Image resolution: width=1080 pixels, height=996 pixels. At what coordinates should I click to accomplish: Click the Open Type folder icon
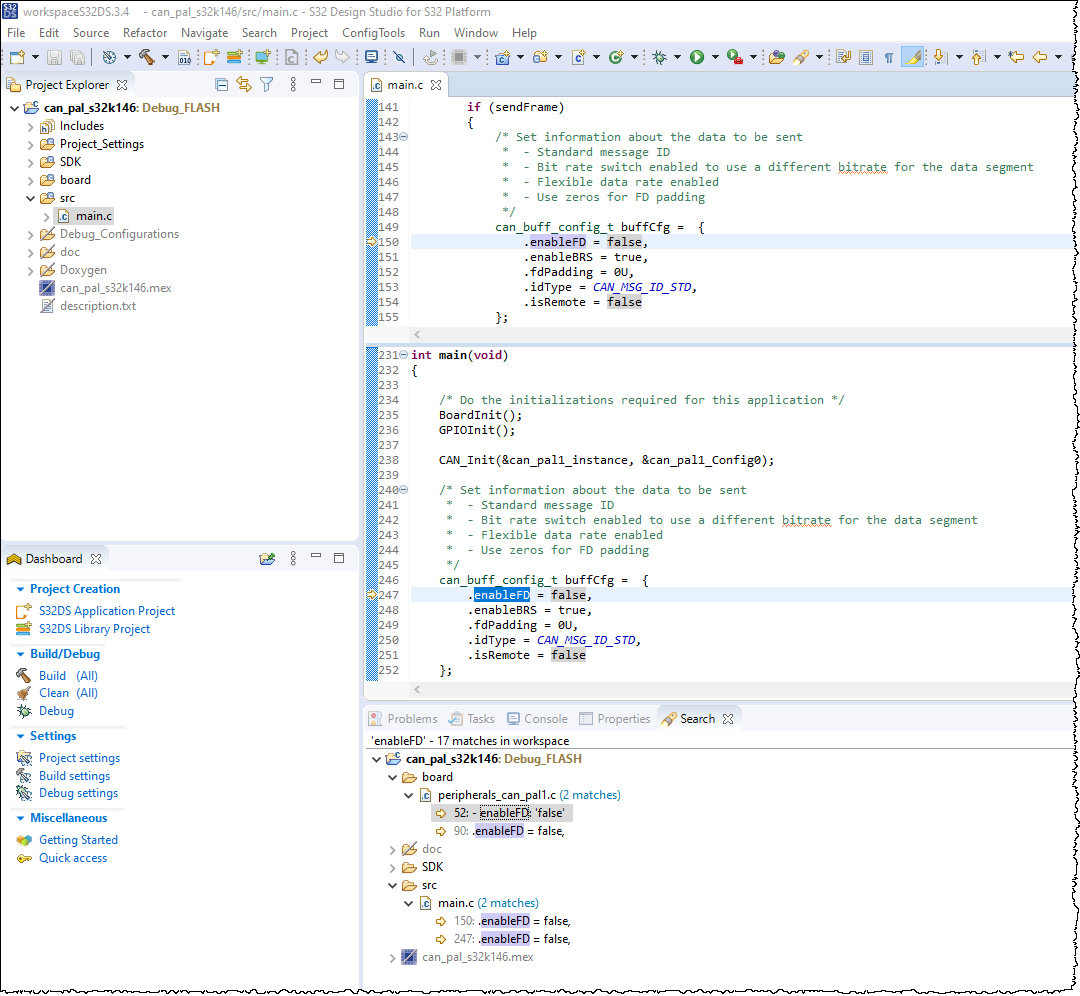[x=776, y=57]
